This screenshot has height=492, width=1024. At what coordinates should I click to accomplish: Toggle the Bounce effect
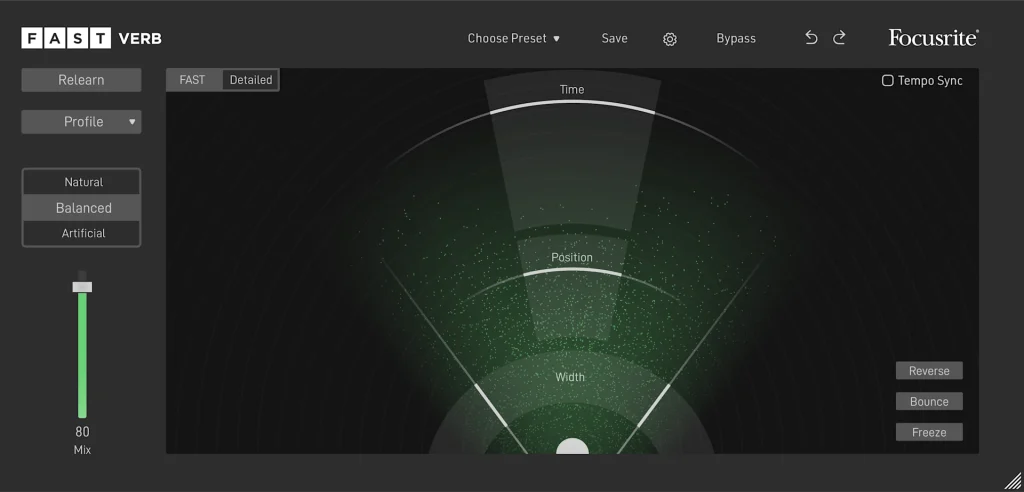tap(929, 402)
